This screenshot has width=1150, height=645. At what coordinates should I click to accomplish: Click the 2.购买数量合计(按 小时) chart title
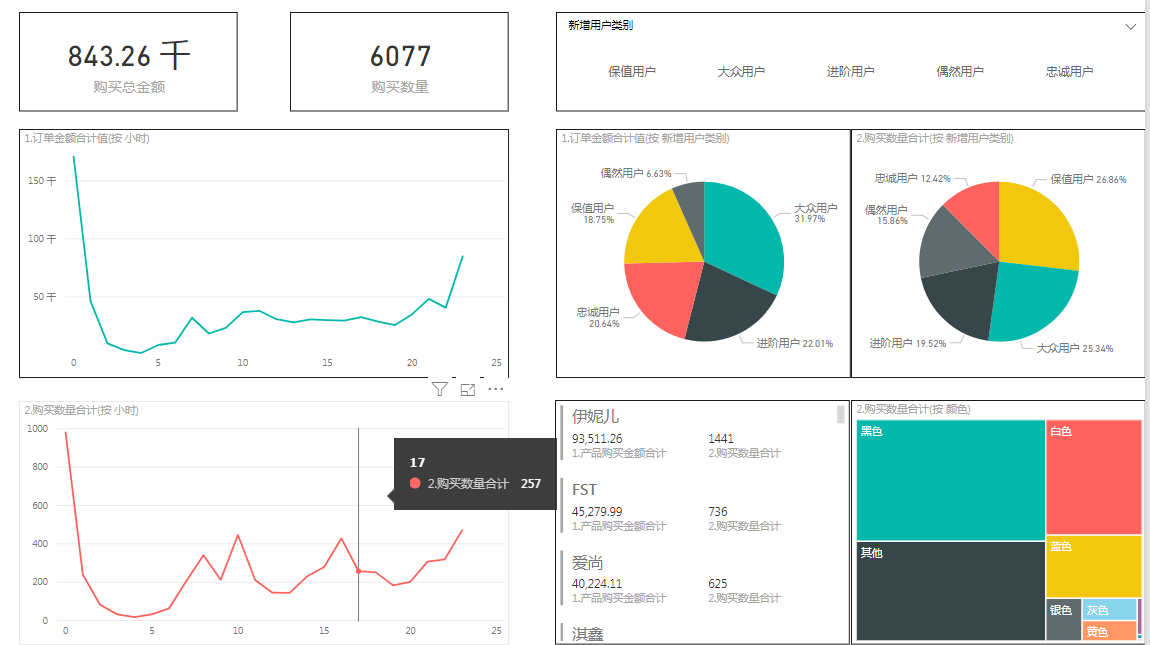coord(81,410)
